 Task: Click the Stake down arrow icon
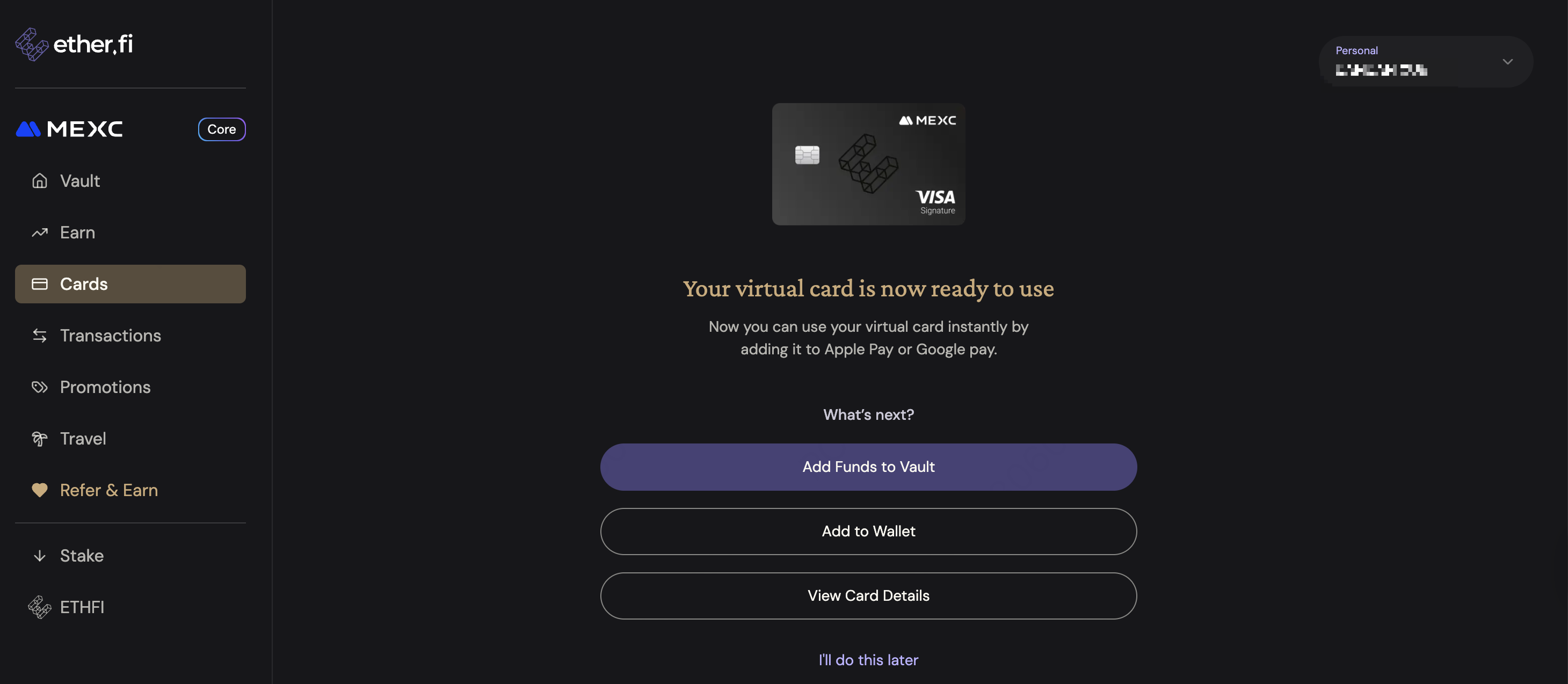[40, 556]
